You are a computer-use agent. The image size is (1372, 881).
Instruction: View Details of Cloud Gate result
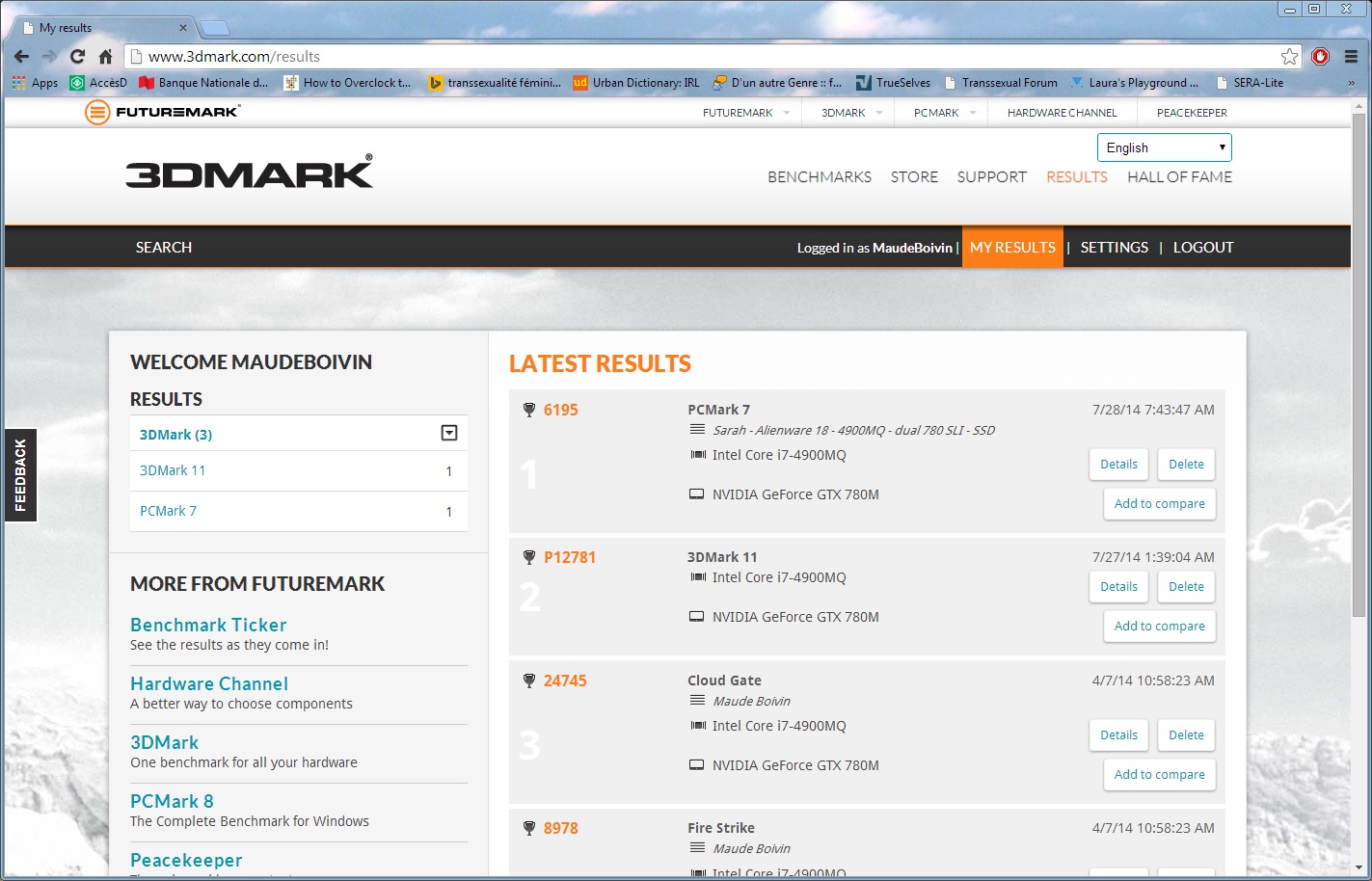click(x=1119, y=735)
